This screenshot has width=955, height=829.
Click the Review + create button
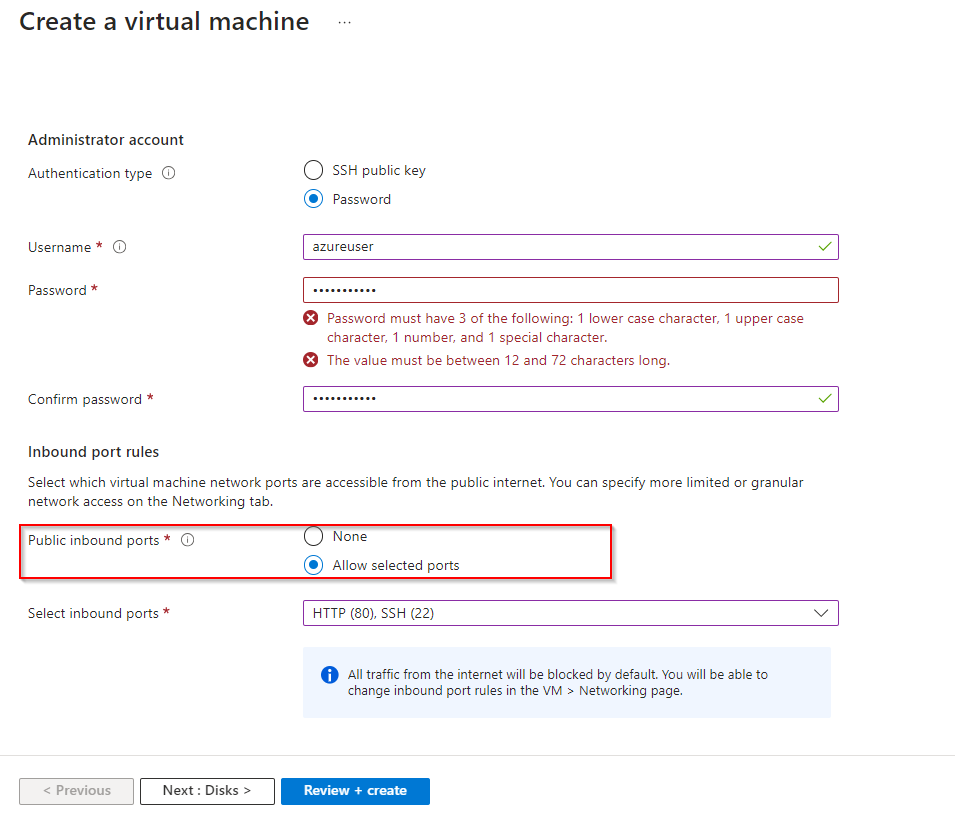355,791
